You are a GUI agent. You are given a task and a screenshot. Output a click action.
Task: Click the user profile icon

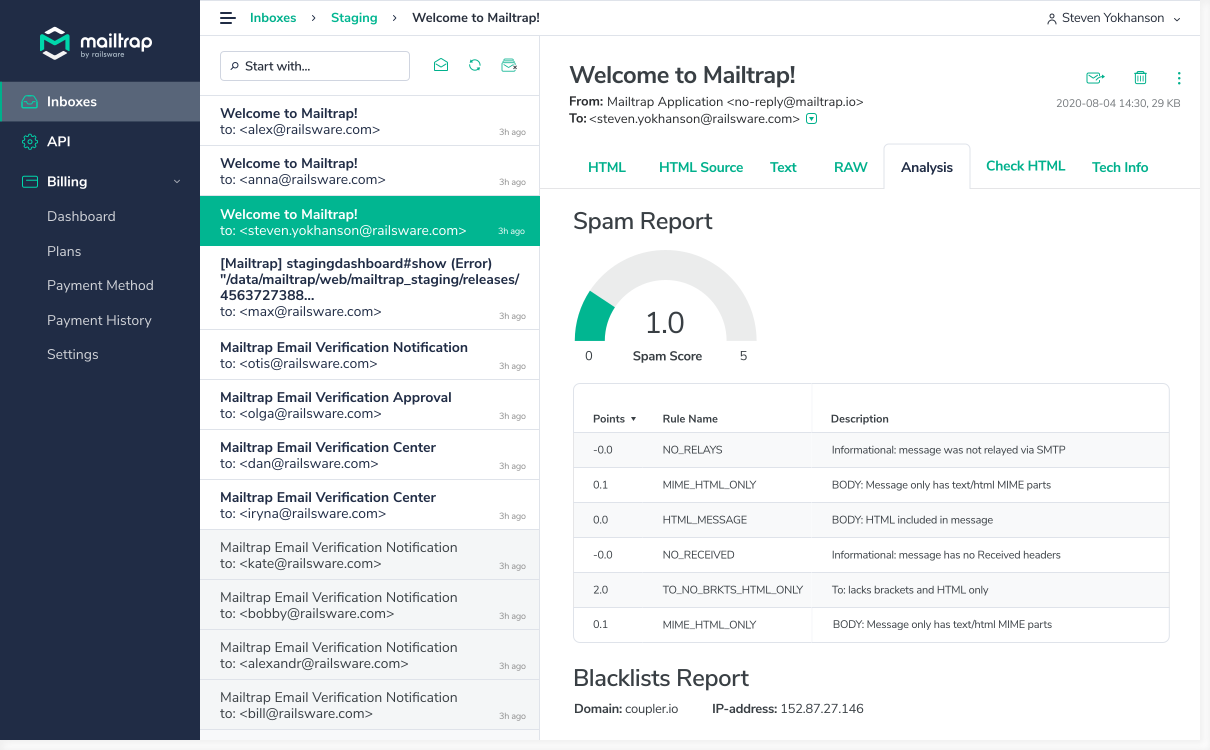point(1051,19)
